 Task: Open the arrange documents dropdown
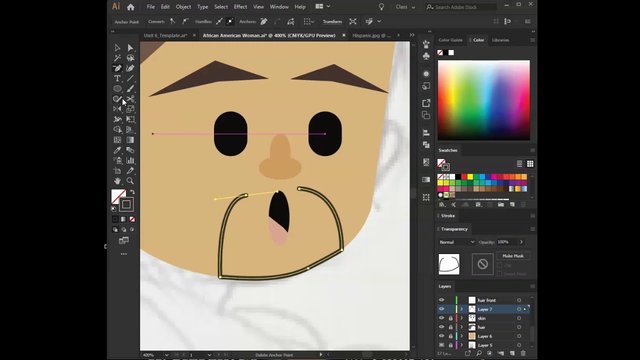tap(322, 7)
